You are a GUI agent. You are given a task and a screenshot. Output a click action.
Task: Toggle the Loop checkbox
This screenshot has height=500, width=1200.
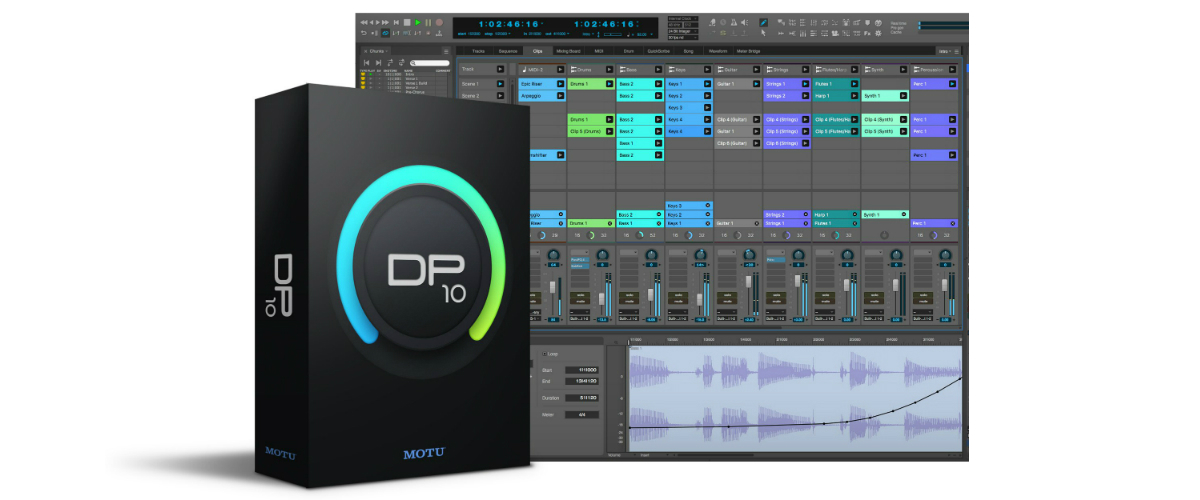tap(544, 354)
